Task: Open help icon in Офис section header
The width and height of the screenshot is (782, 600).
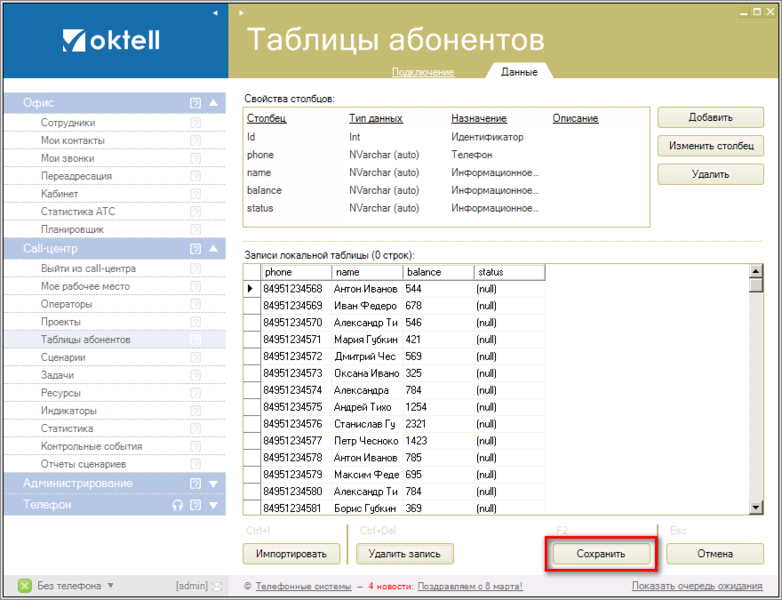Action: [195, 103]
